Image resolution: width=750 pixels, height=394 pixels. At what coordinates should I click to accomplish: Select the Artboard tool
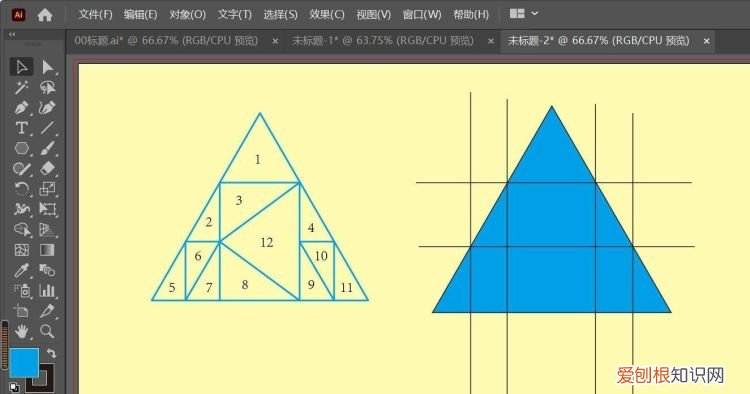coord(22,311)
